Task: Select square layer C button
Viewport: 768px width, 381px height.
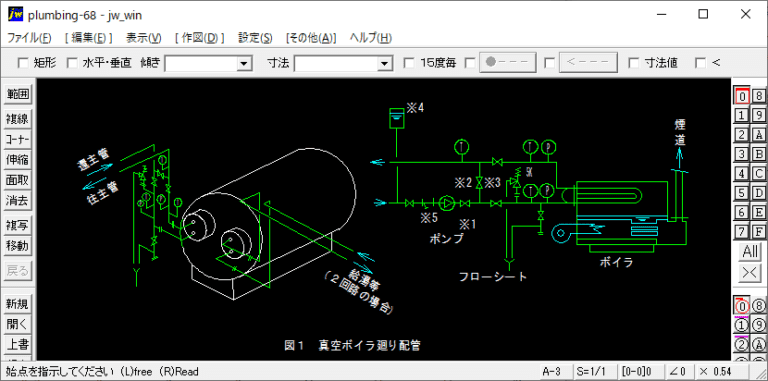Action: [x=758, y=173]
